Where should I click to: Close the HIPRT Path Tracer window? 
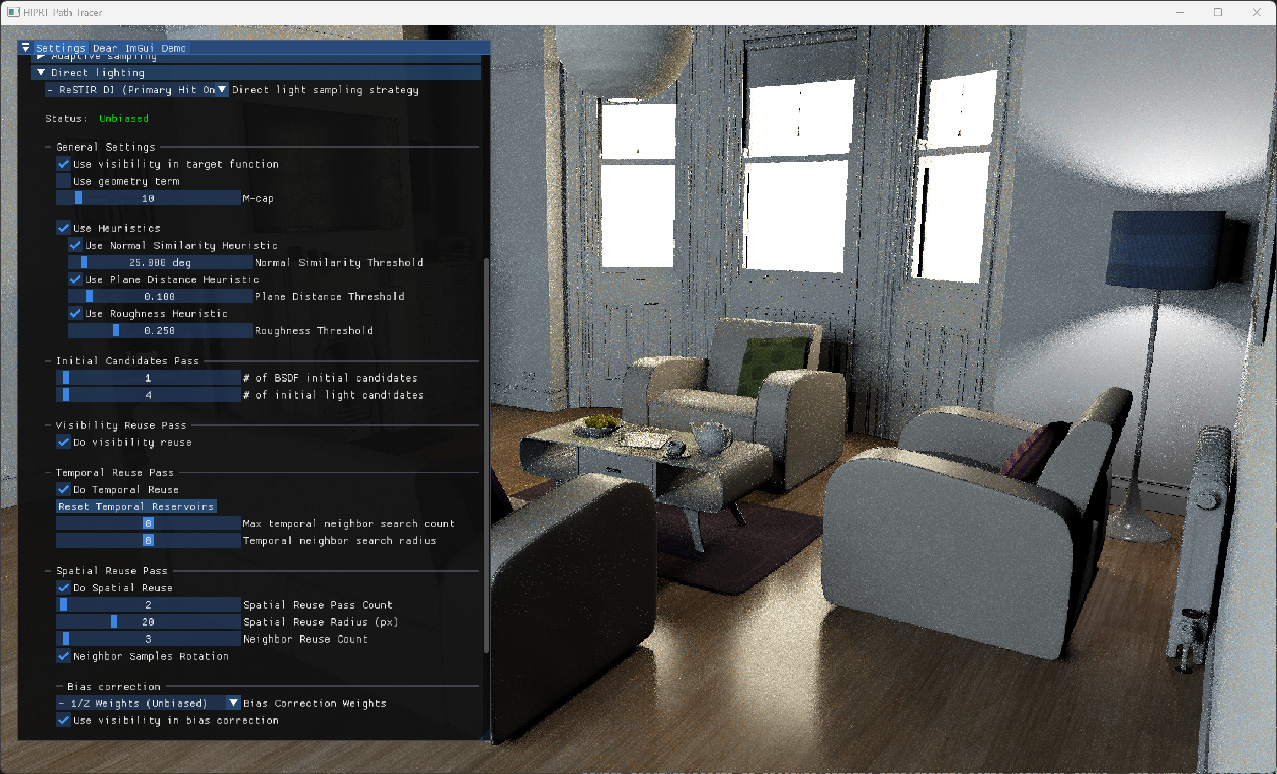click(x=1256, y=12)
